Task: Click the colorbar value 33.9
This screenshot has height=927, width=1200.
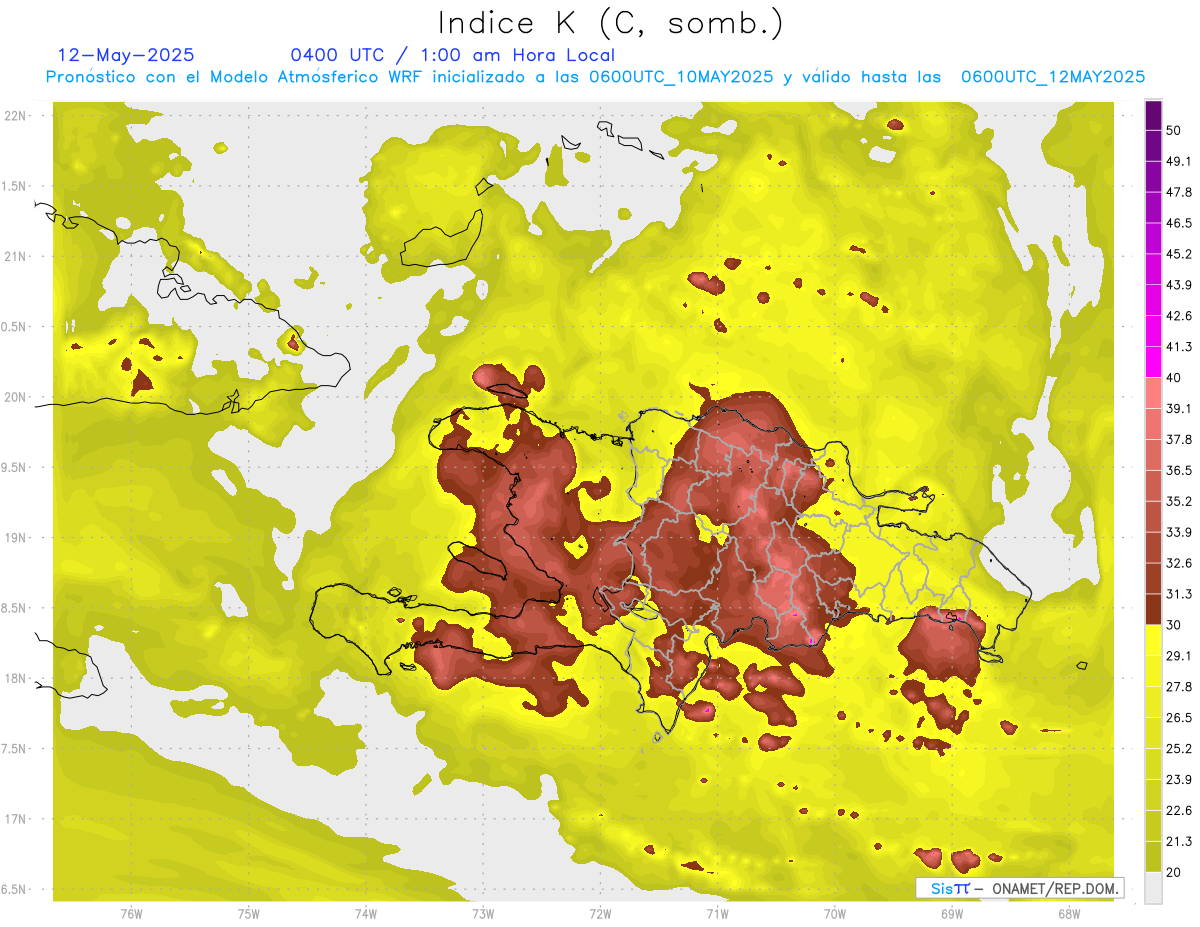Action: coord(1178,532)
